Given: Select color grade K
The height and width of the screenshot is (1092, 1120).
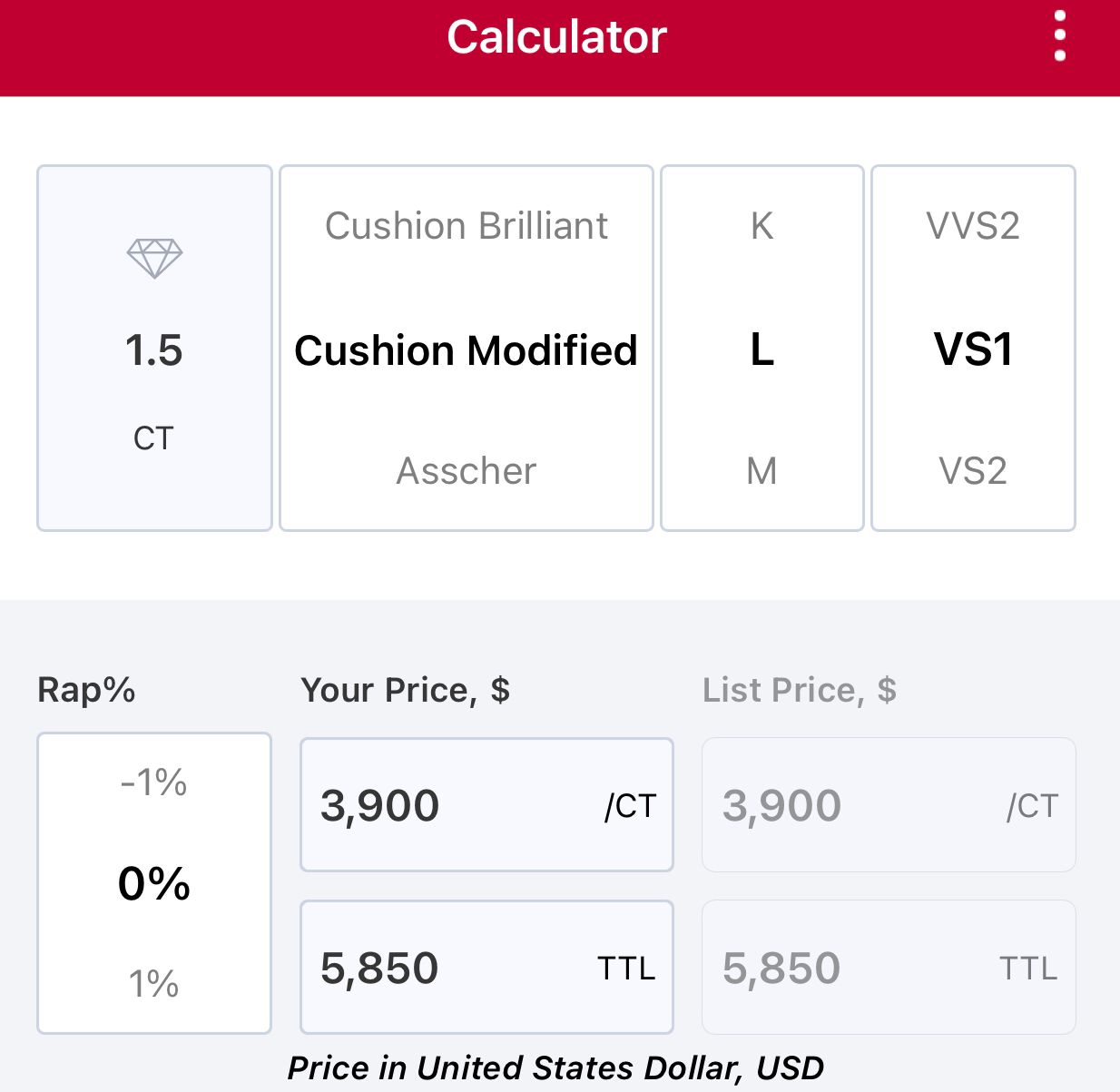Looking at the screenshot, I should coord(762,226).
